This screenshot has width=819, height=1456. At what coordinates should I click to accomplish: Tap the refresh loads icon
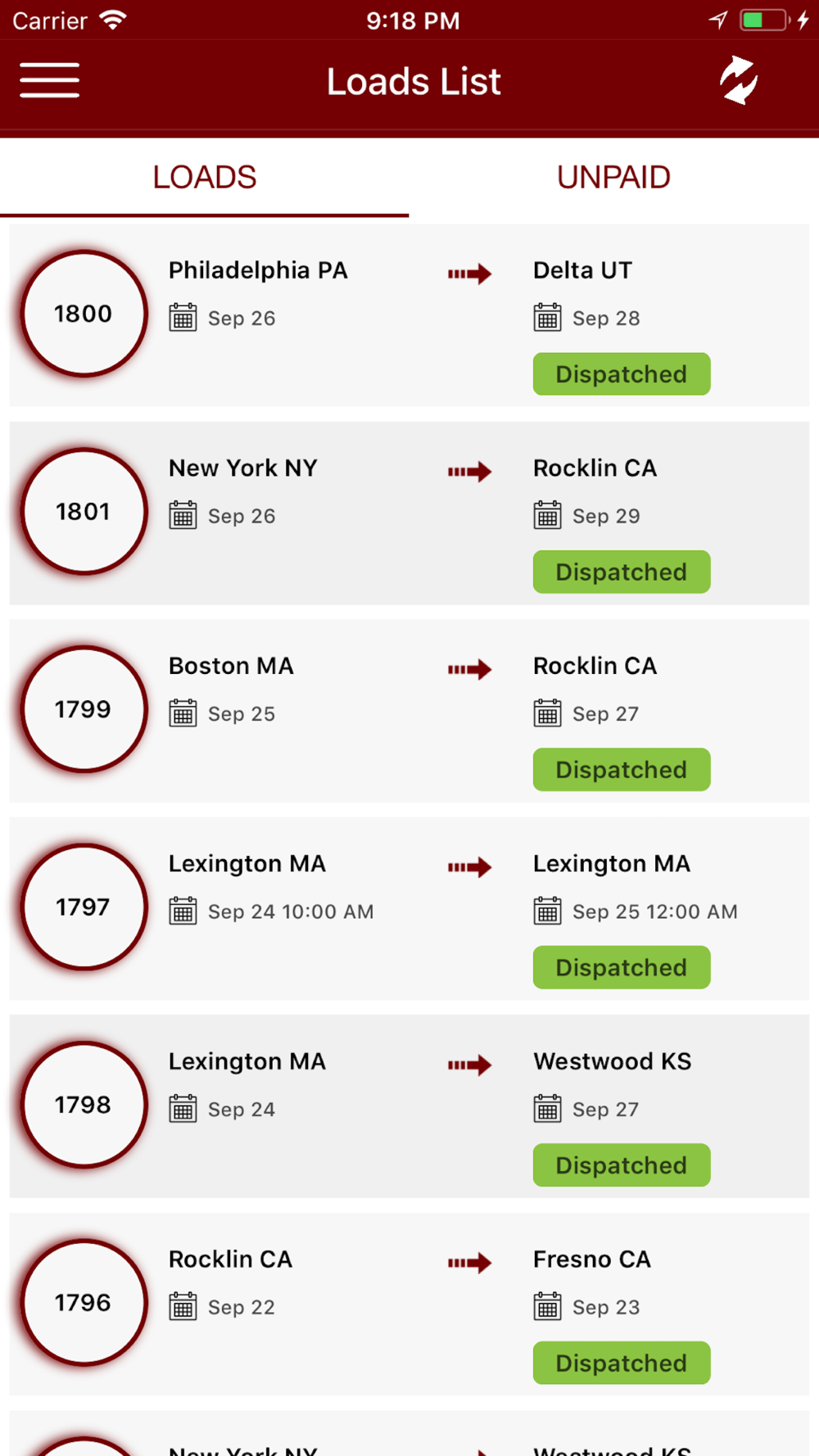tap(739, 80)
